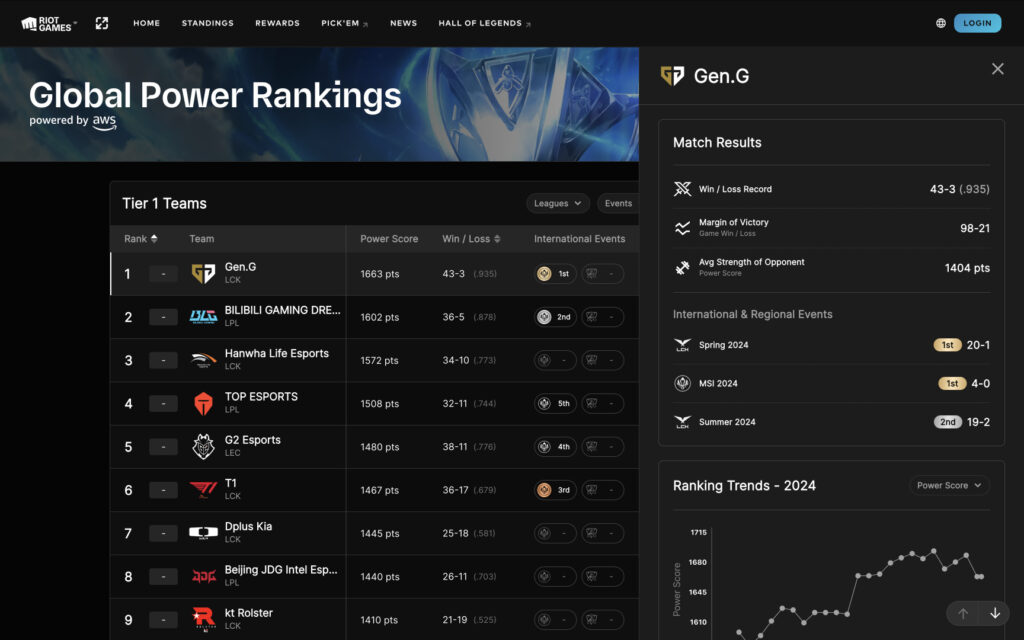Open the Power Score dropdown in Ranking Trends
Image resolution: width=1024 pixels, height=640 pixels.
pyautogui.click(x=948, y=485)
